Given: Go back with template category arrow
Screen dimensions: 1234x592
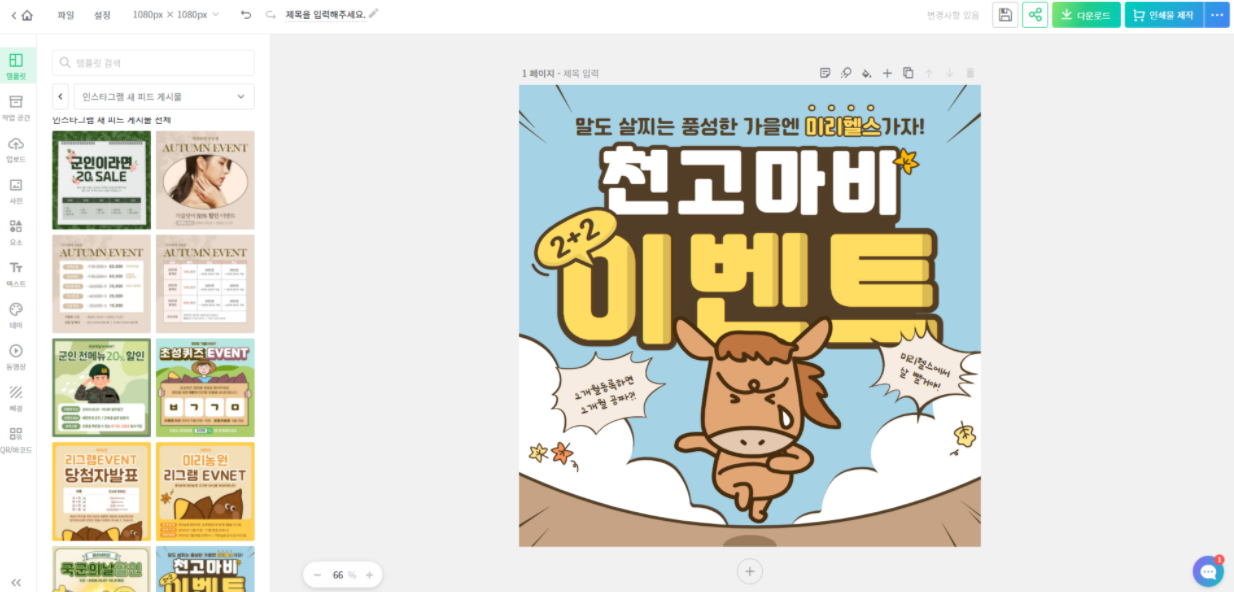Looking at the screenshot, I should [x=61, y=96].
